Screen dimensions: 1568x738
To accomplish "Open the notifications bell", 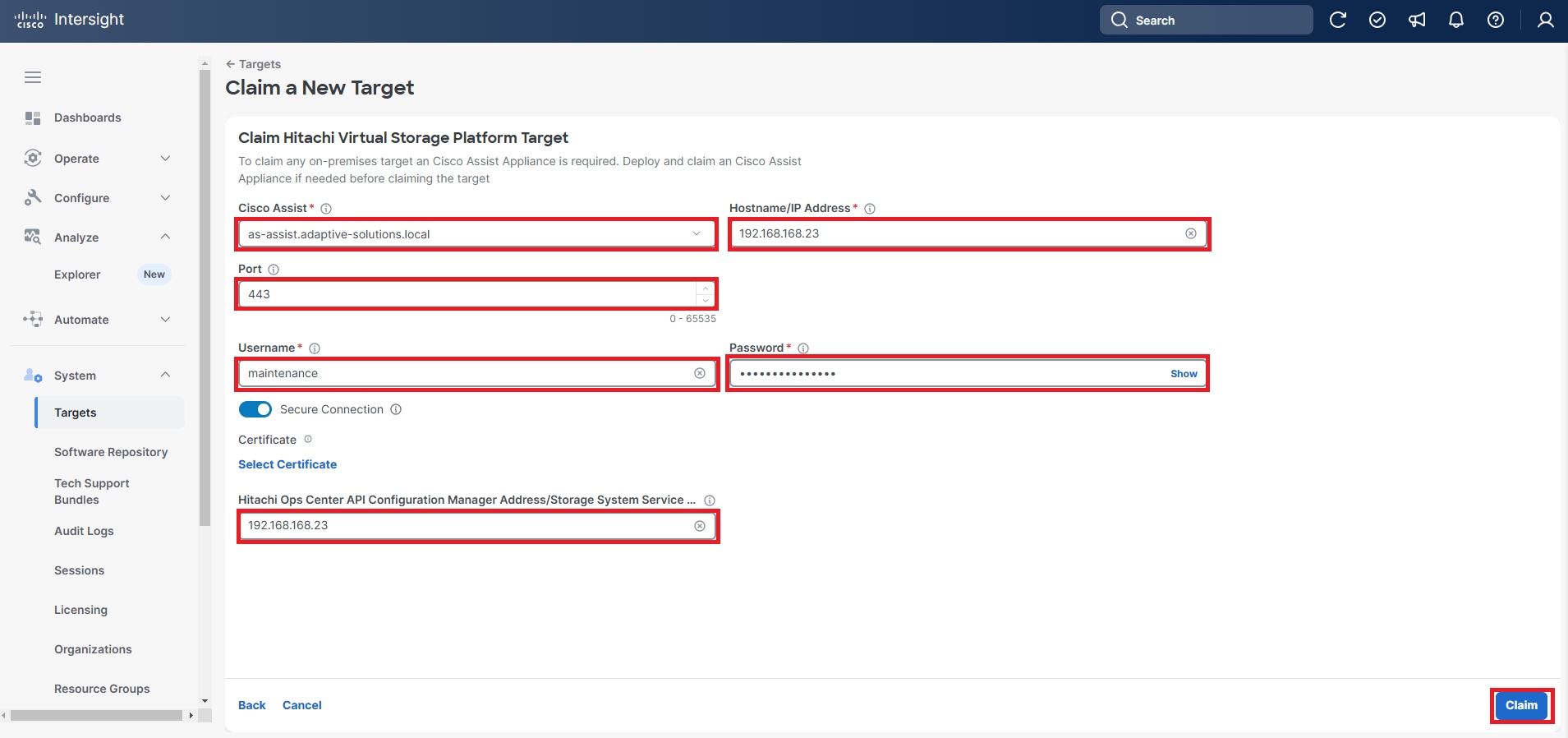I will [1456, 20].
